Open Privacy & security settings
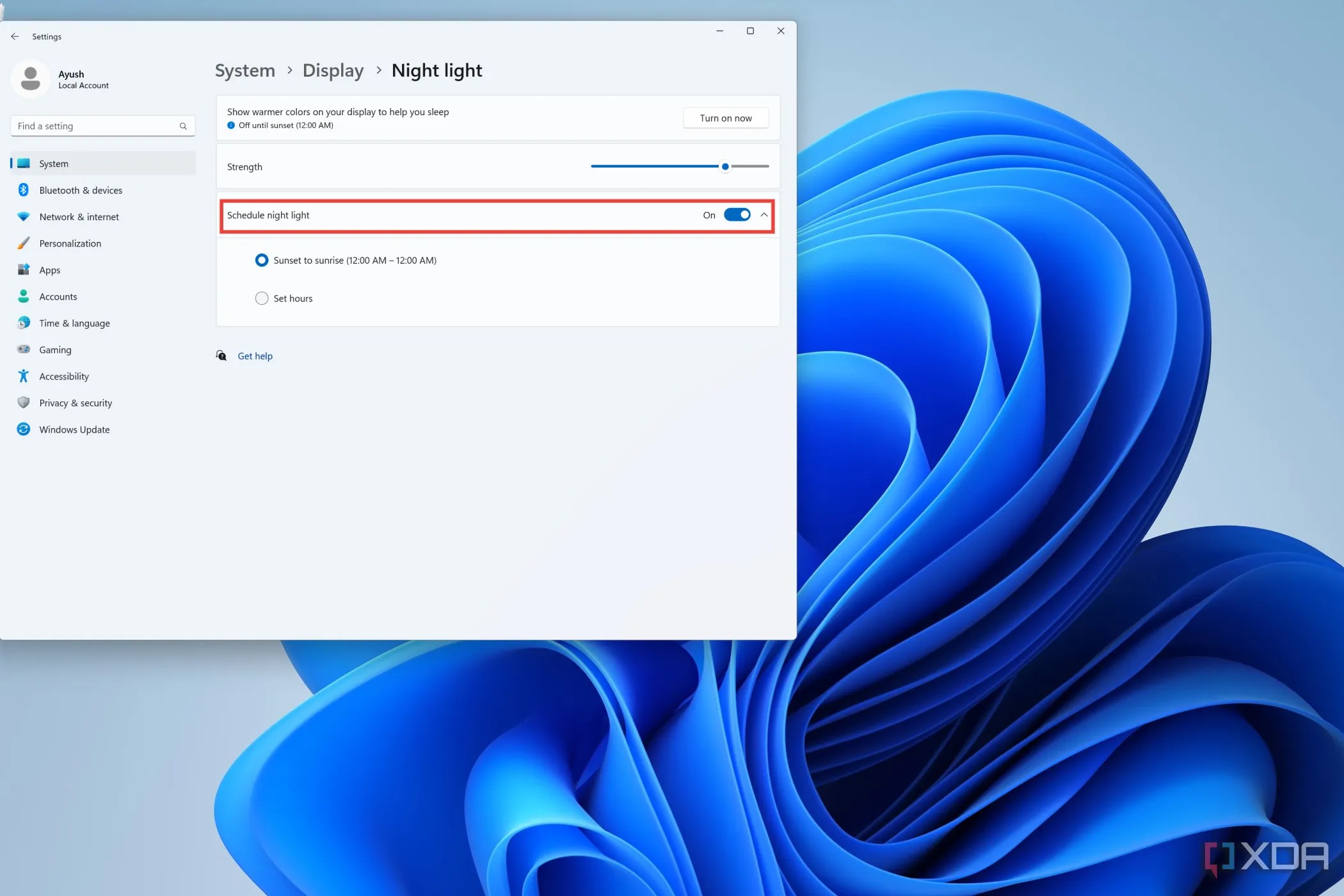This screenshot has height=896, width=1344. tap(74, 403)
